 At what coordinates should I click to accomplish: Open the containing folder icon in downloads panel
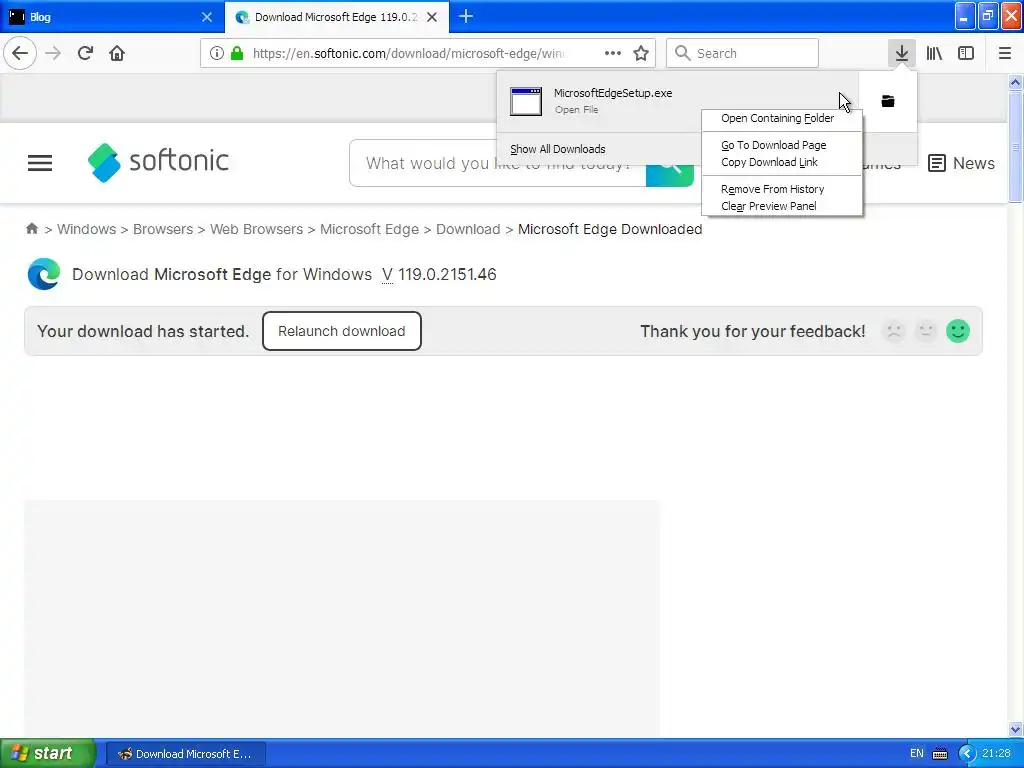pos(888,101)
